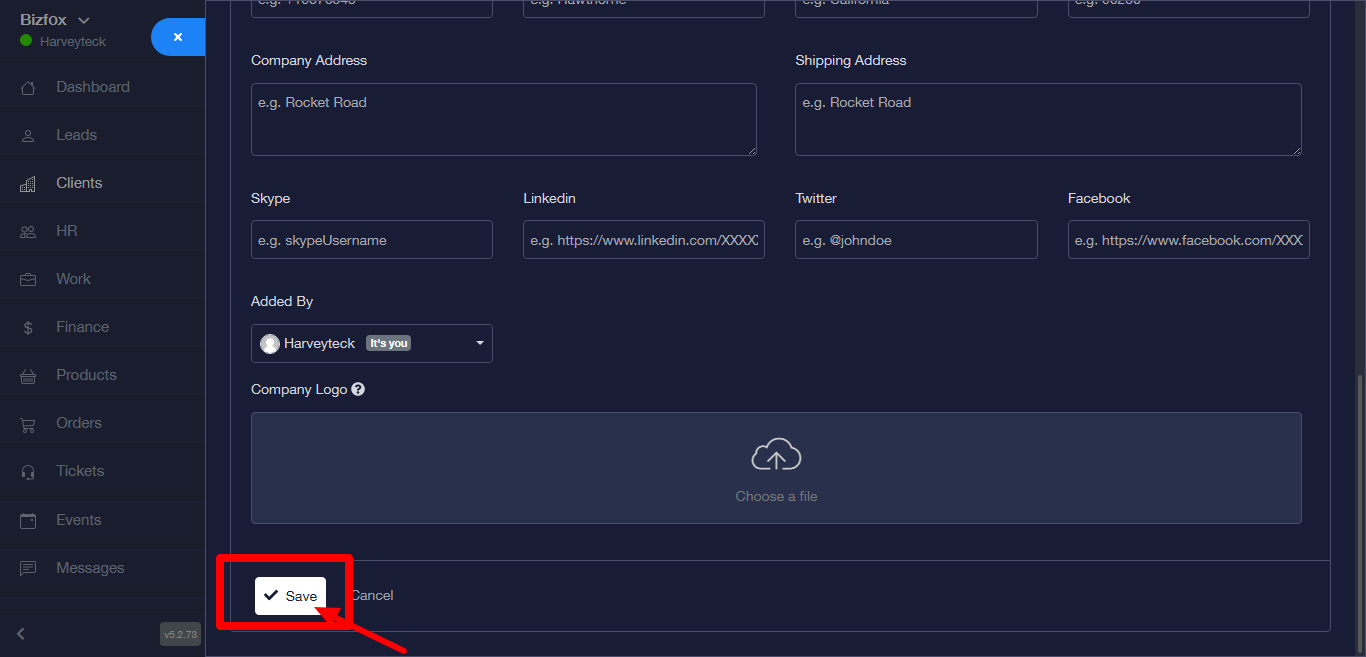The height and width of the screenshot is (657, 1366).
Task: Open the Products menu item
Action: tap(86, 375)
